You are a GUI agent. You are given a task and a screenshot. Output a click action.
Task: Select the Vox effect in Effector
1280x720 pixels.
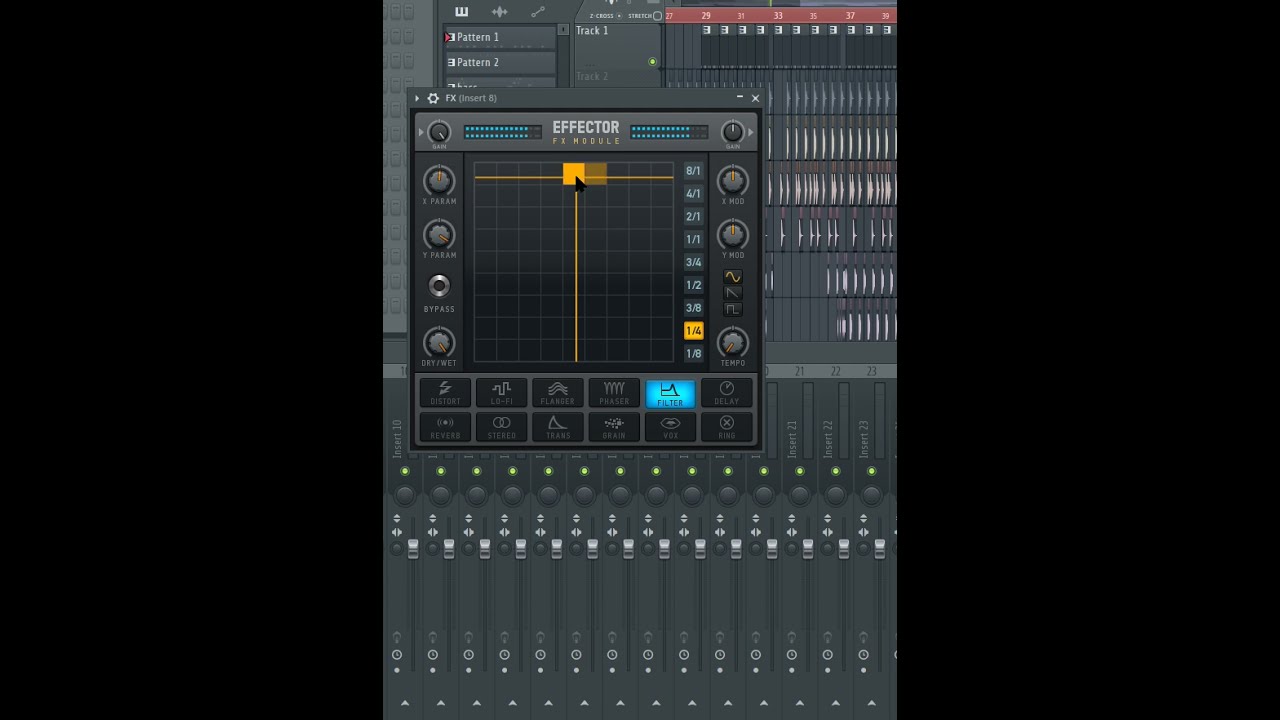[670, 427]
